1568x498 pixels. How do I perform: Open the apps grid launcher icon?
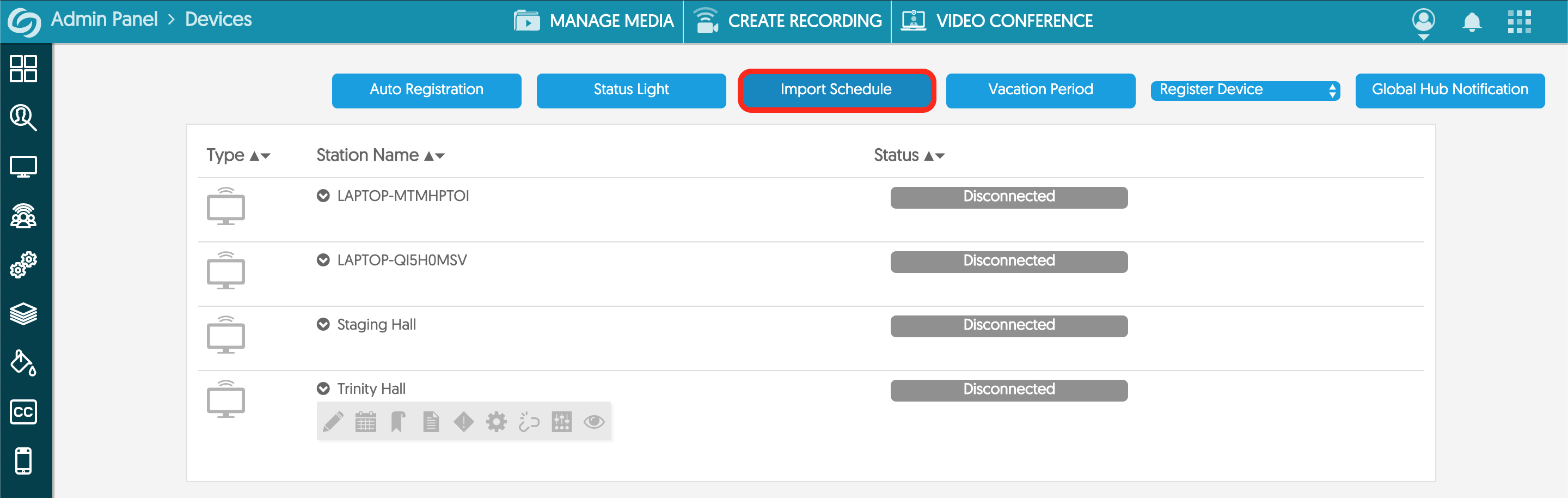[x=1520, y=22]
